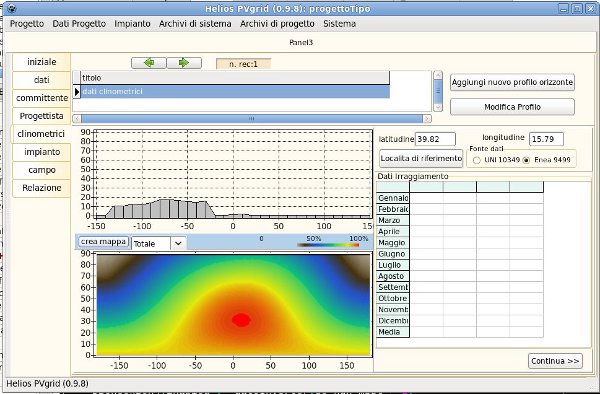Click the green right arrow record button

point(184,63)
